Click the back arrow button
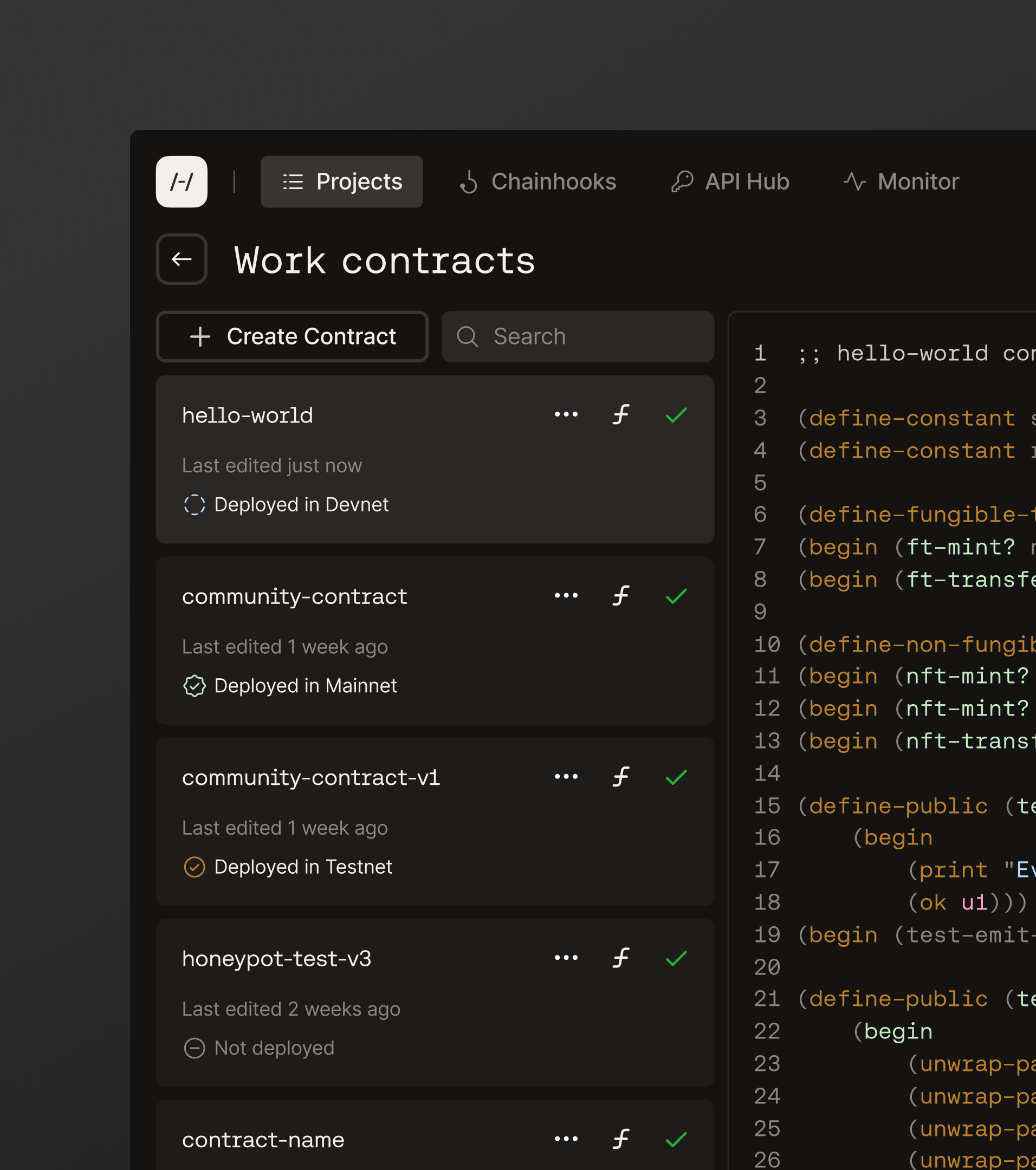This screenshot has height=1170, width=1036. coord(182,259)
